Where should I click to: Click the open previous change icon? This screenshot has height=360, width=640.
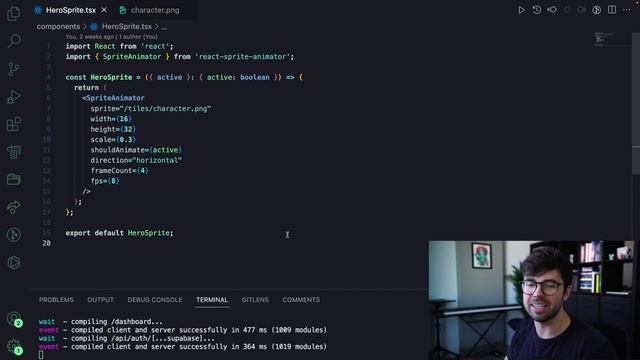coord(552,10)
